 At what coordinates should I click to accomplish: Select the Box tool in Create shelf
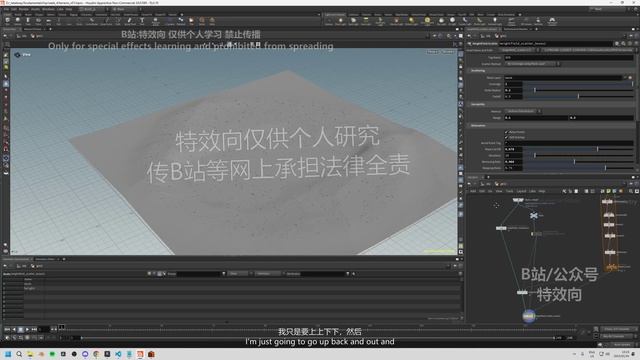click(x=7, y=21)
